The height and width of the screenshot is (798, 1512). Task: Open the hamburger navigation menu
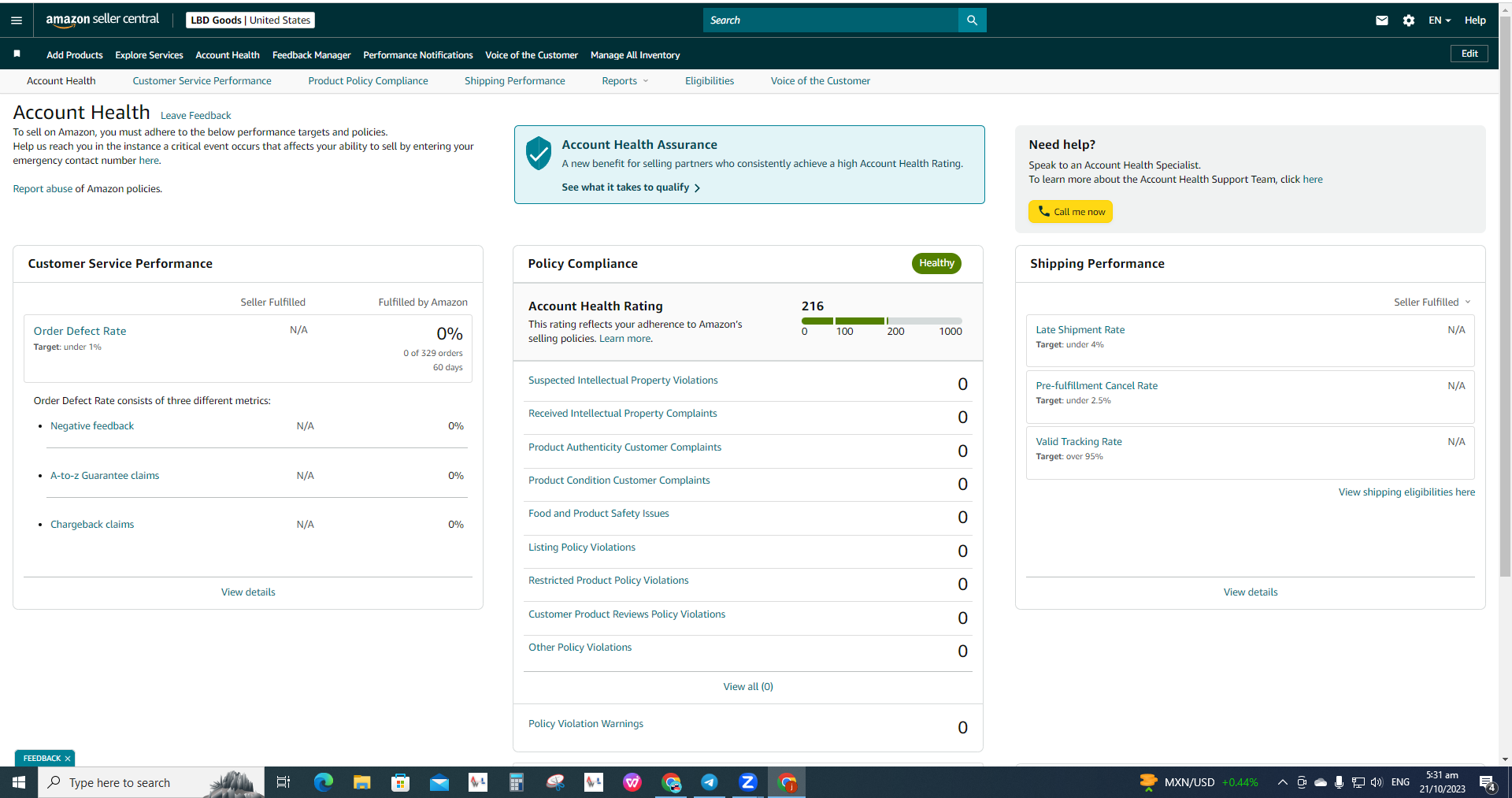coord(17,20)
